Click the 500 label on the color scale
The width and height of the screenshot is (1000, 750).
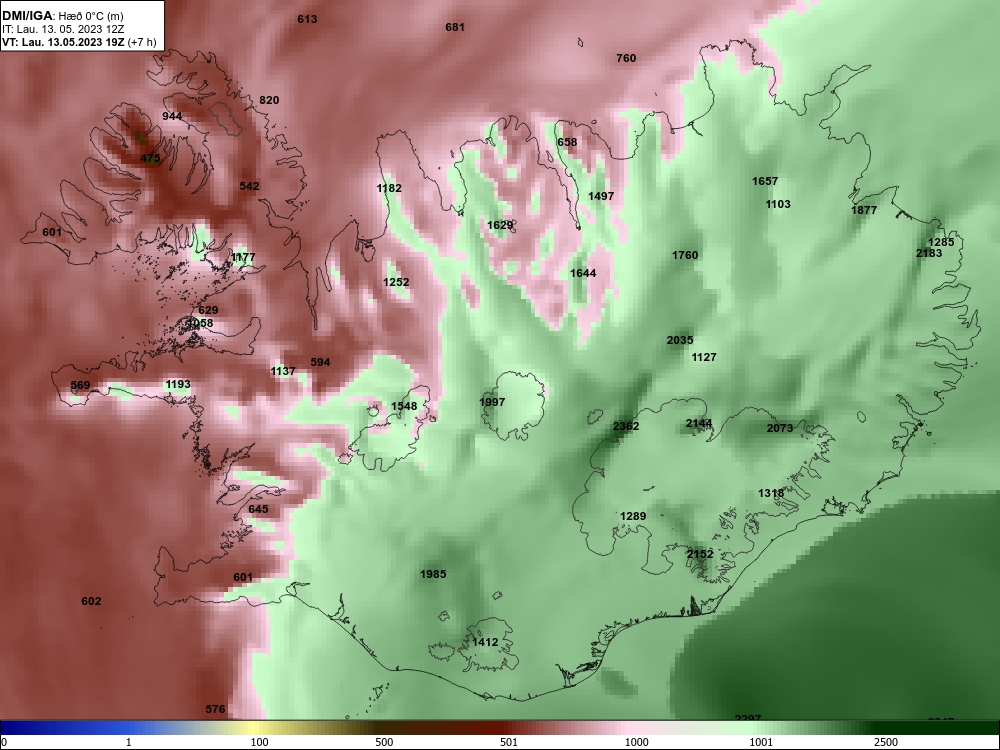(384, 743)
